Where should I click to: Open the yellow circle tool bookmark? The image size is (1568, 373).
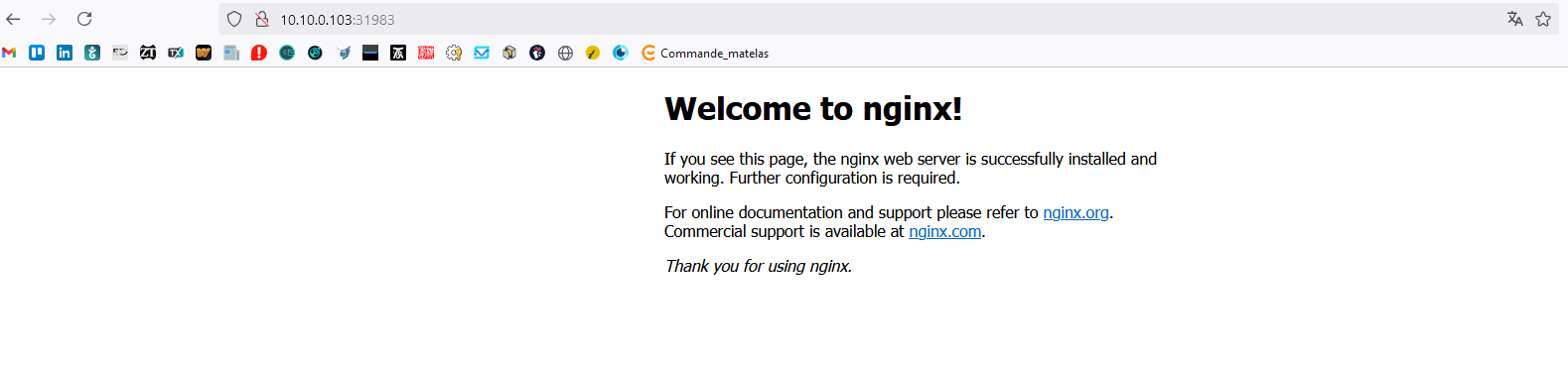(593, 53)
